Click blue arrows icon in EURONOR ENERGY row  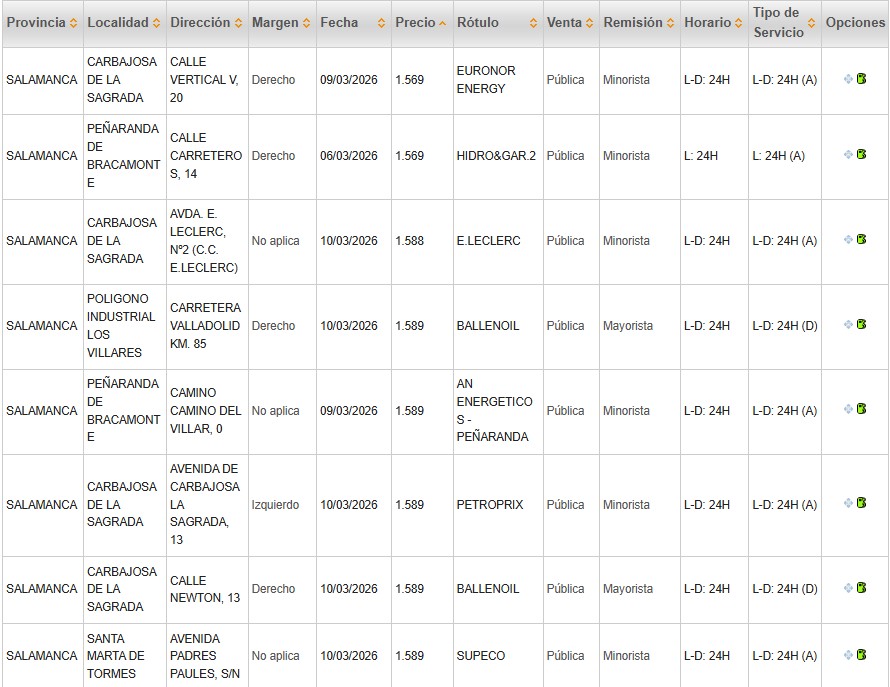(849, 79)
